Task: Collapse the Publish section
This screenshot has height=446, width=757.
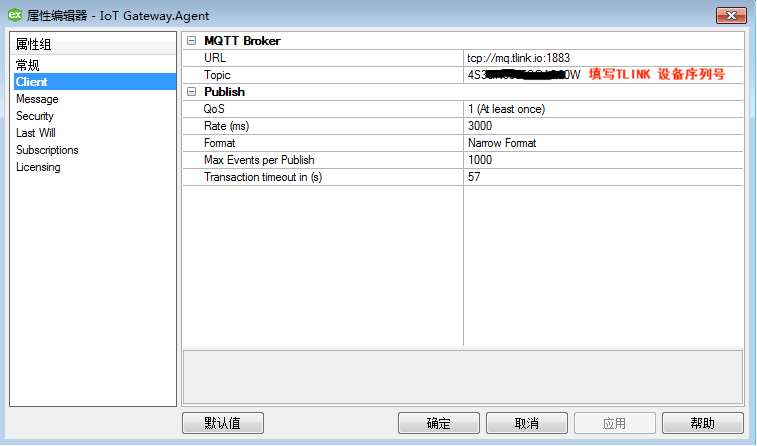Action: (x=192, y=92)
